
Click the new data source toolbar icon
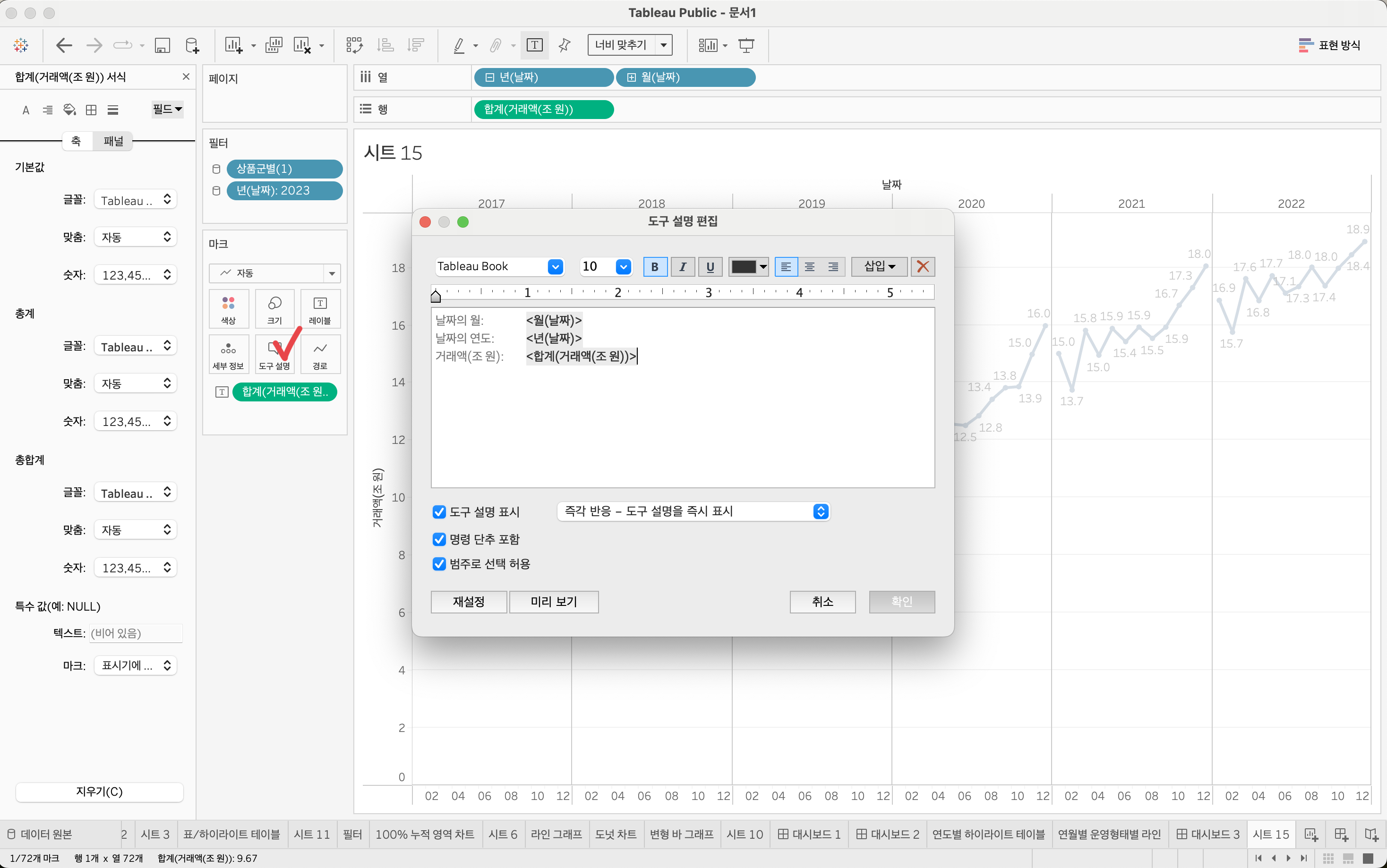192,45
